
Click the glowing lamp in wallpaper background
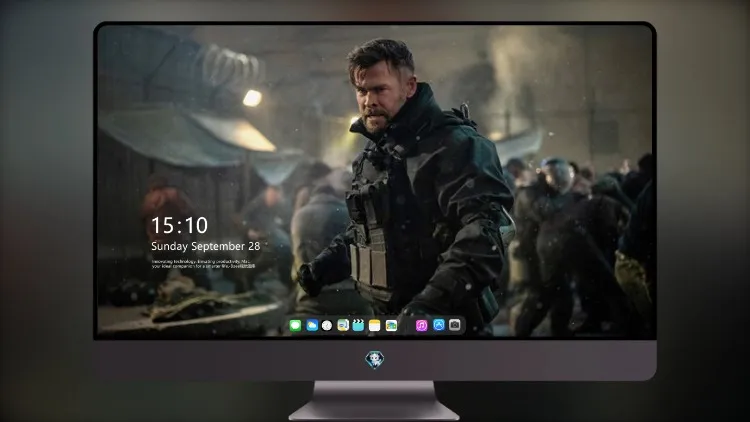pos(252,98)
